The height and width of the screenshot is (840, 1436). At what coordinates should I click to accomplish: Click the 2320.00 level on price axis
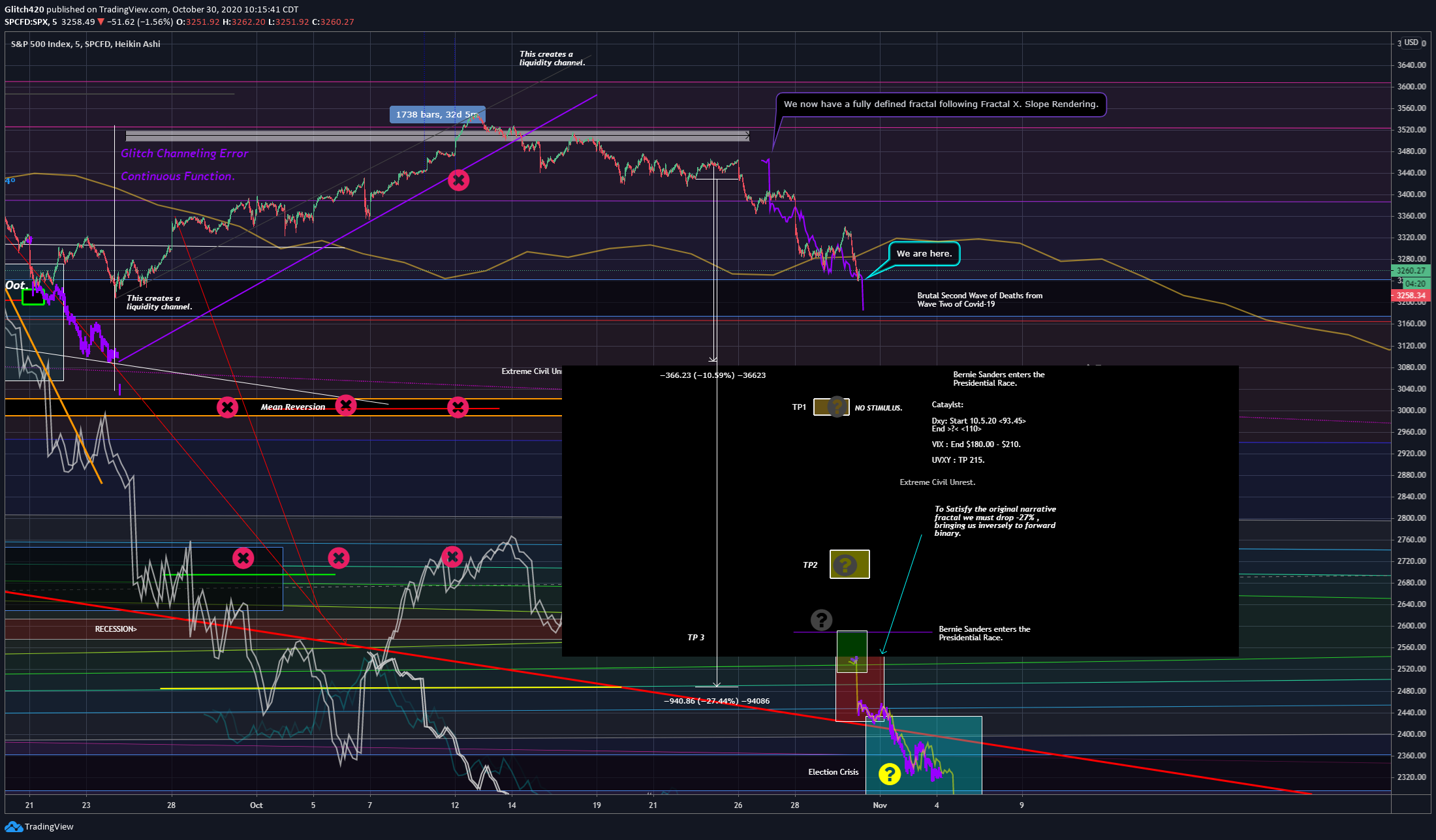[x=1411, y=777]
